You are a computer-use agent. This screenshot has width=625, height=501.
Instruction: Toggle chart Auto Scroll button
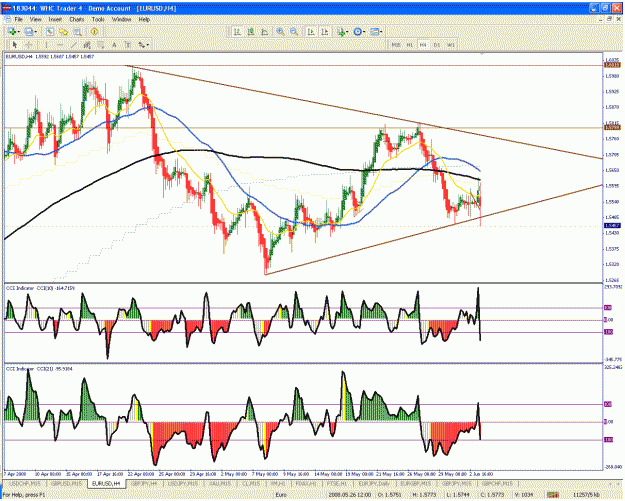(311, 31)
